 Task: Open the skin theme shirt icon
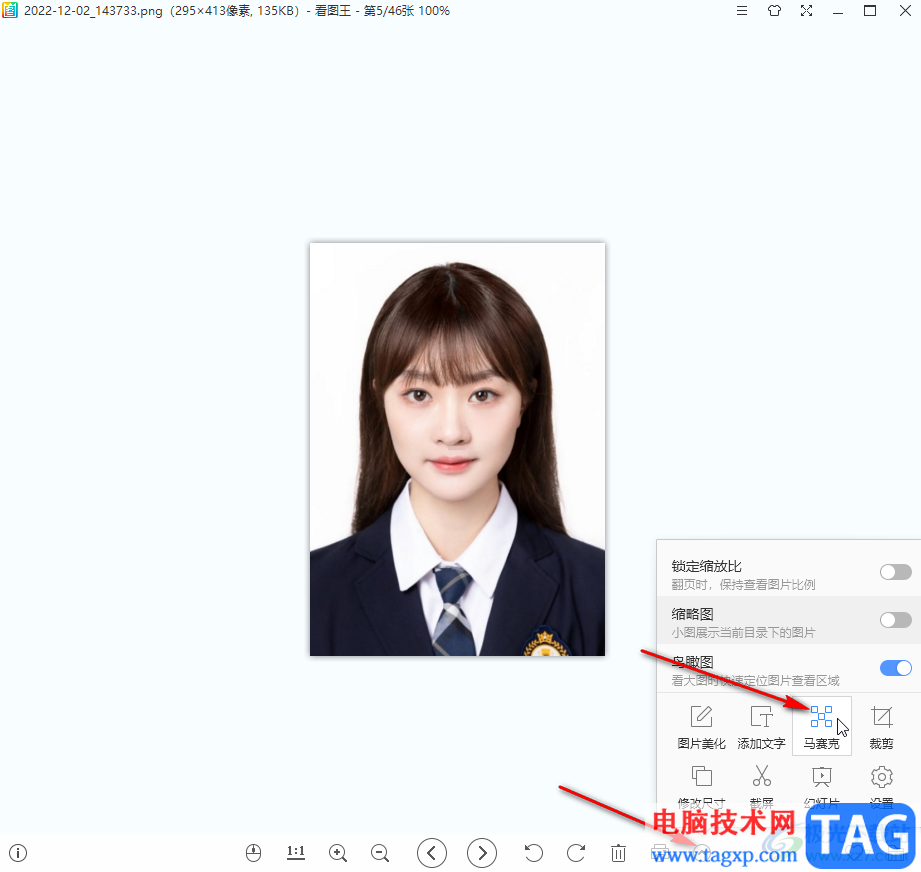pyautogui.click(x=774, y=11)
